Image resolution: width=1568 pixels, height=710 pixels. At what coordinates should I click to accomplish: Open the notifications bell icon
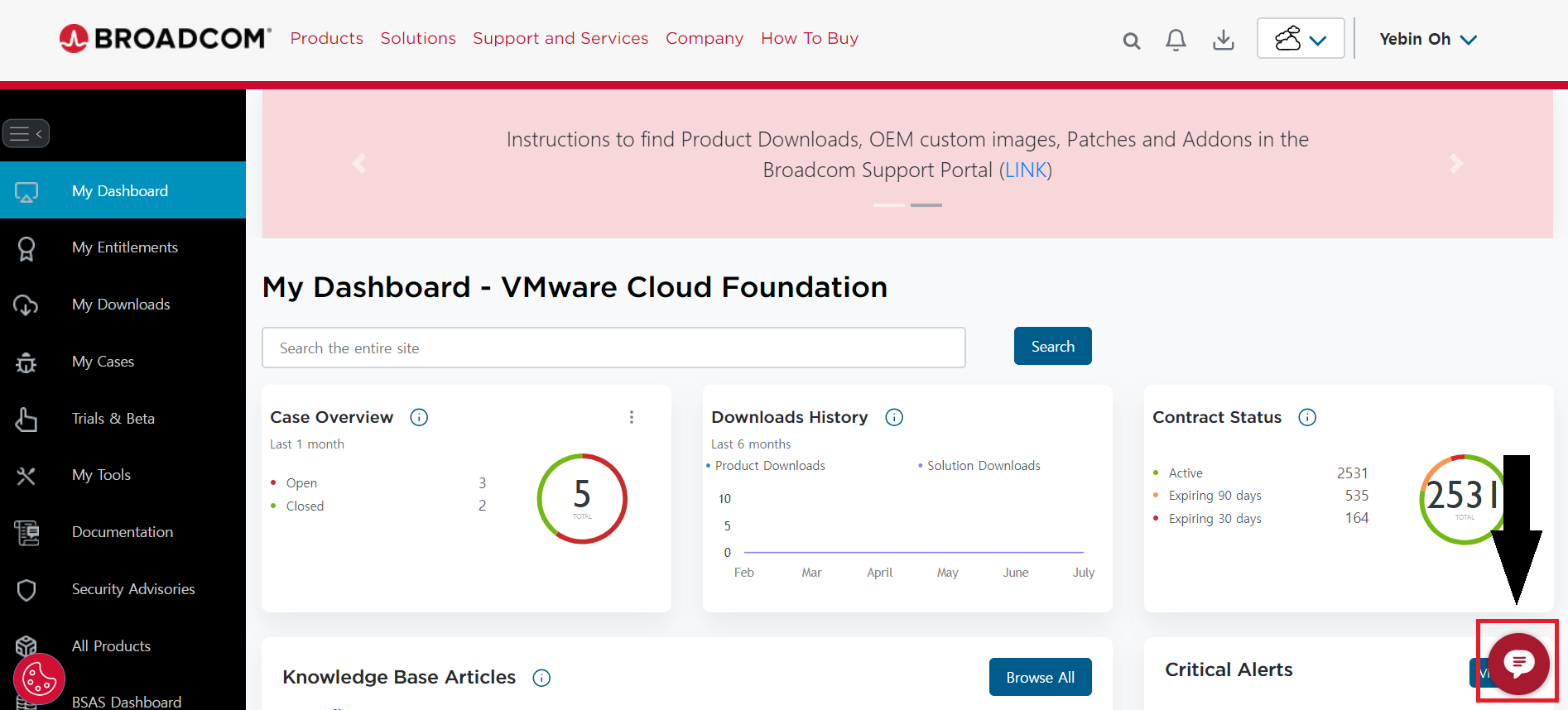point(1176,40)
